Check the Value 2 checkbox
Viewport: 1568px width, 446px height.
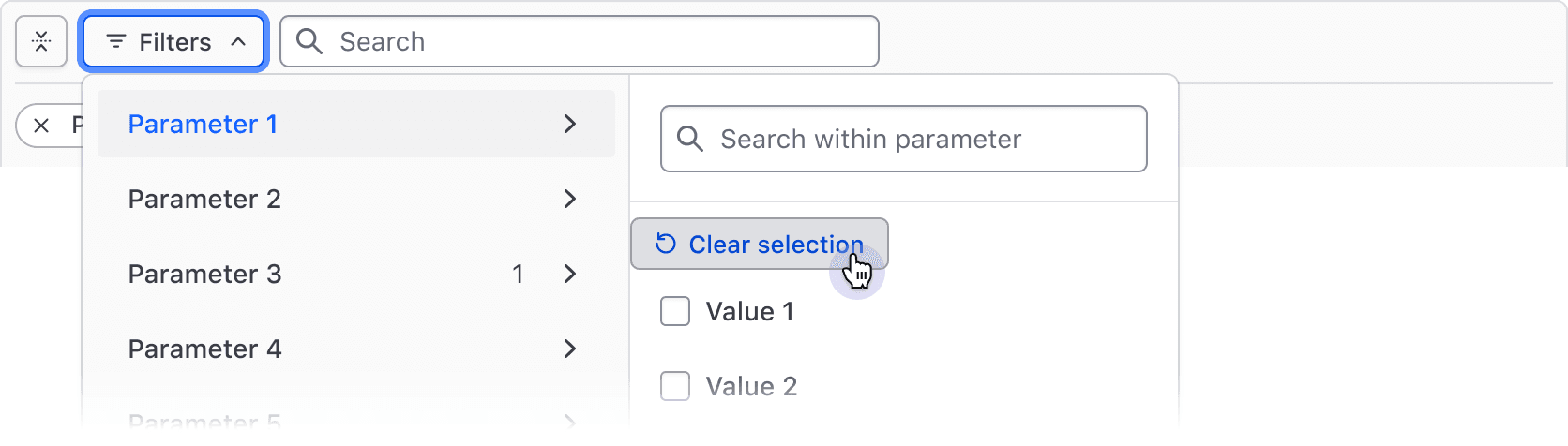click(675, 386)
